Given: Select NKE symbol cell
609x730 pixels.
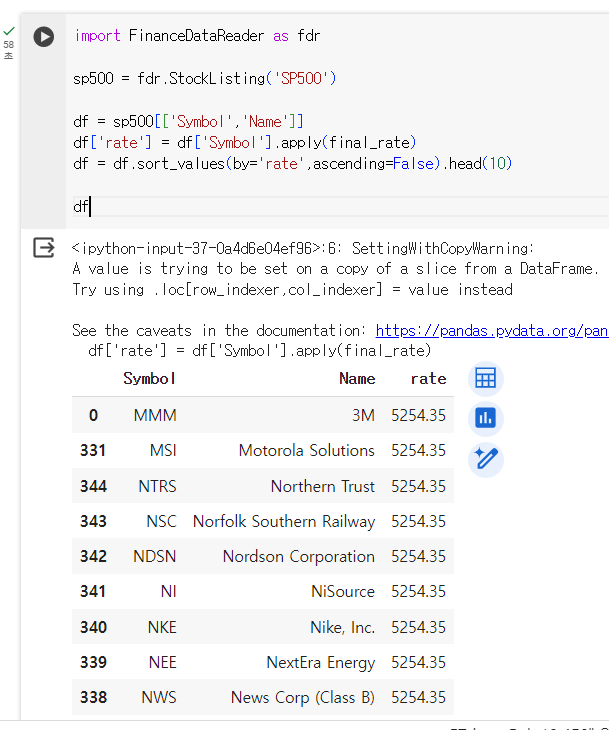Looking at the screenshot, I should click(x=162, y=628).
